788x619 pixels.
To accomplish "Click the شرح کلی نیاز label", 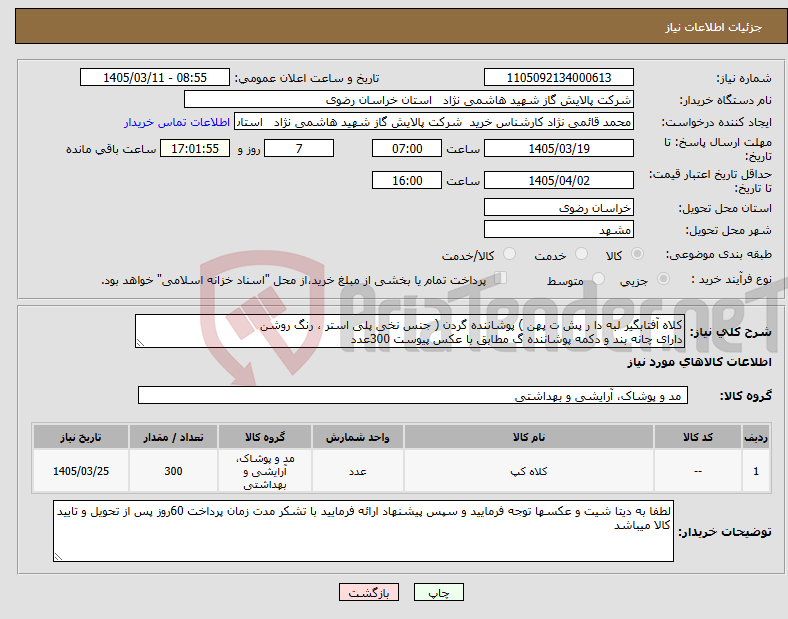I will pyautogui.click(x=730, y=332).
